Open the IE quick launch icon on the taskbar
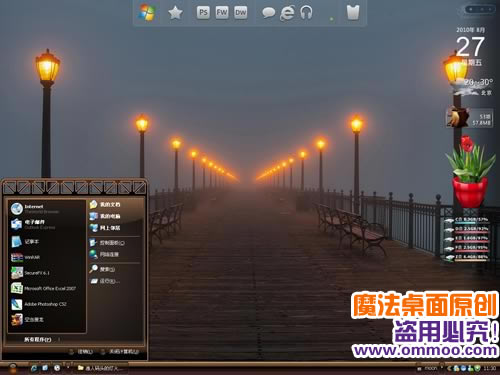 [x=34, y=368]
